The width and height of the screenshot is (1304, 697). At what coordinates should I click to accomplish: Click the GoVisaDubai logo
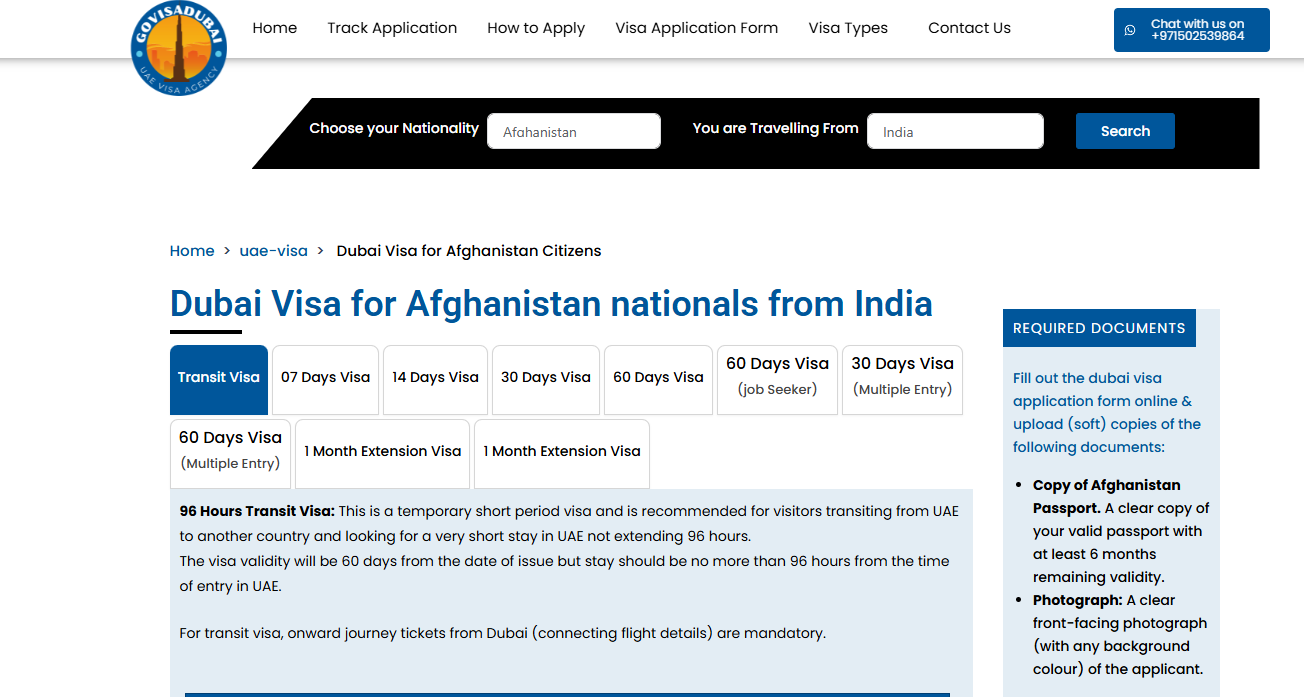(x=179, y=48)
